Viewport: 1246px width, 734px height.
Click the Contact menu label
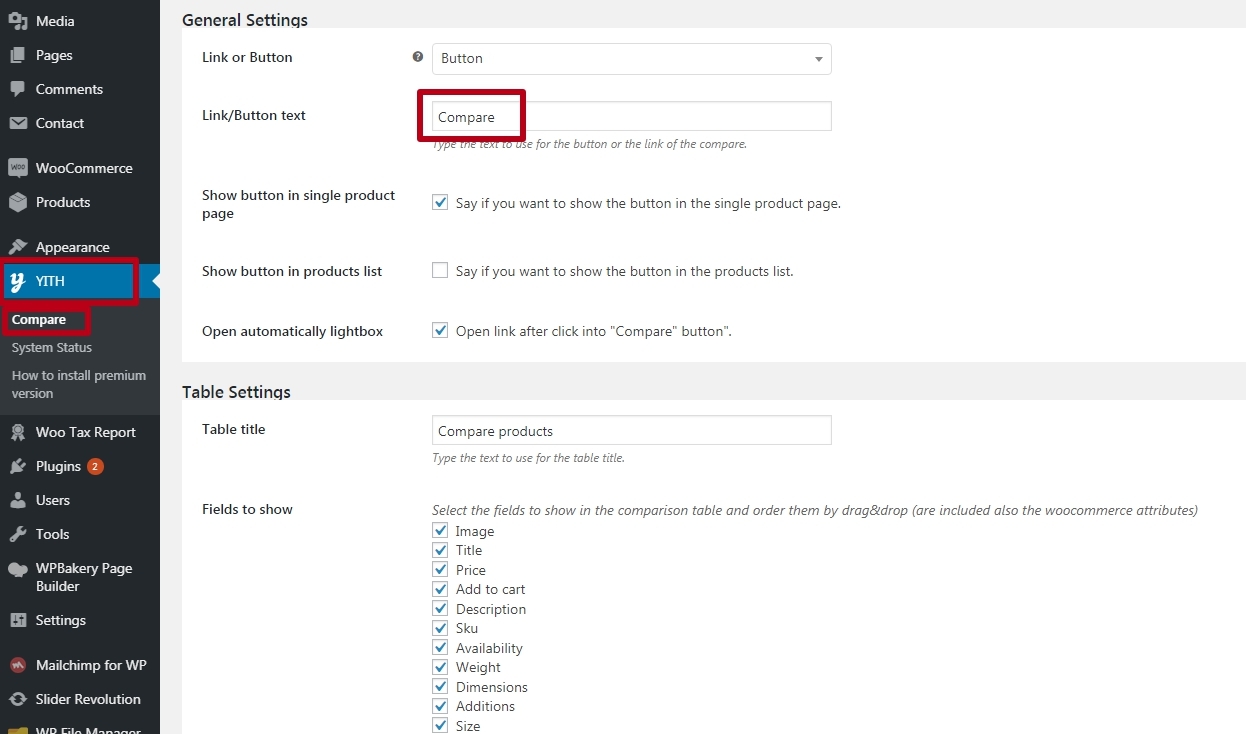[x=60, y=123]
